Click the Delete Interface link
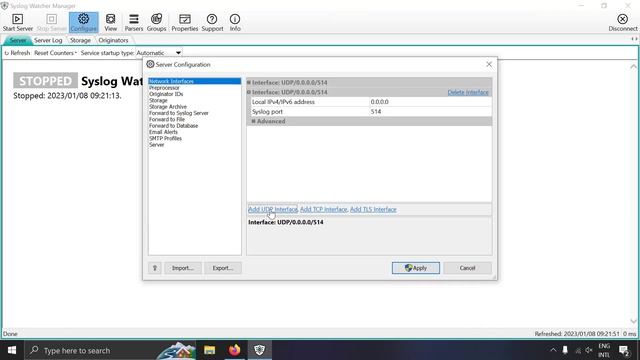640x360 pixels. coord(468,92)
